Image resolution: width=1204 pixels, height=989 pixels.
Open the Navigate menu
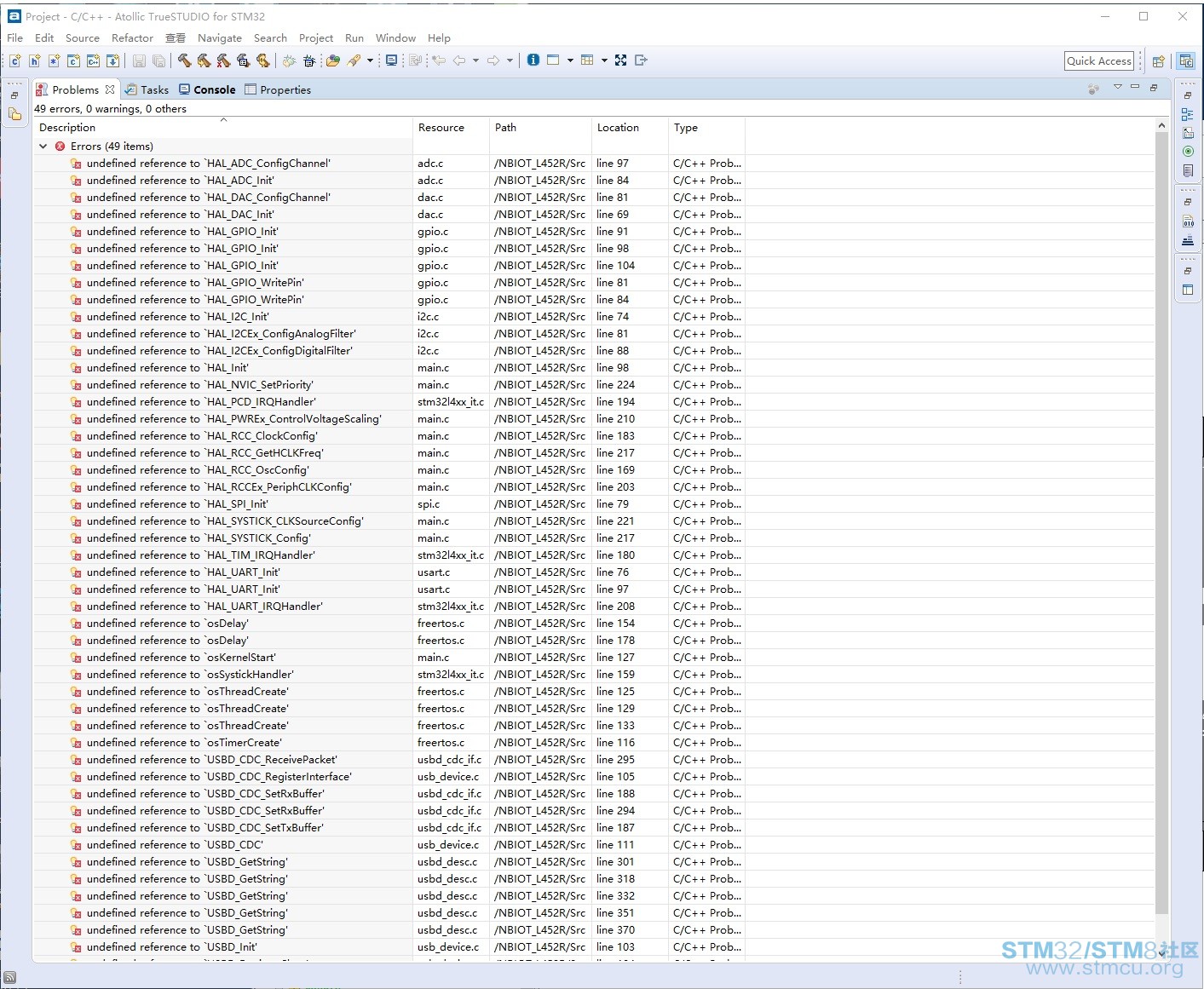pyautogui.click(x=220, y=38)
